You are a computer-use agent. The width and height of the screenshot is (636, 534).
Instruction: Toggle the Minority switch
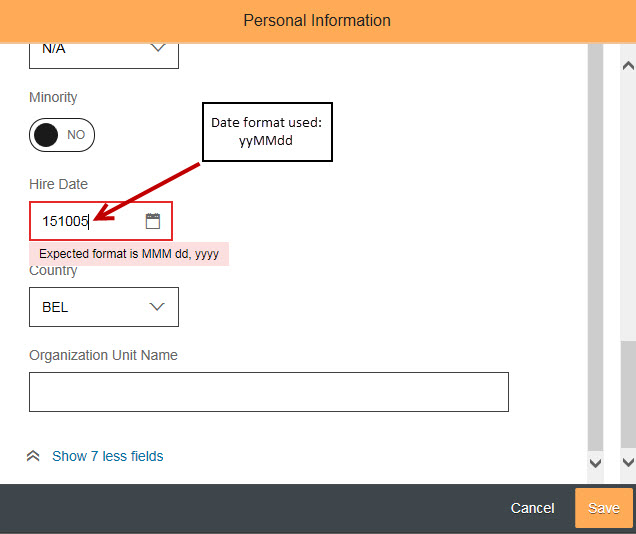62,135
